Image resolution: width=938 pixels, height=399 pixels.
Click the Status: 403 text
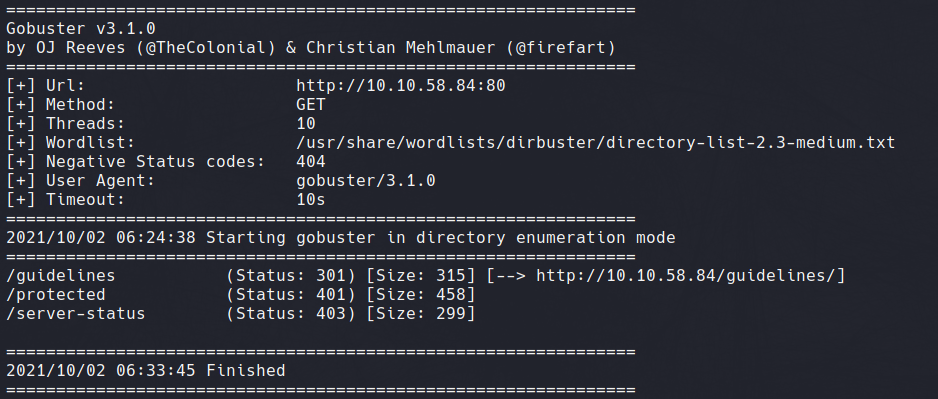click(x=291, y=313)
